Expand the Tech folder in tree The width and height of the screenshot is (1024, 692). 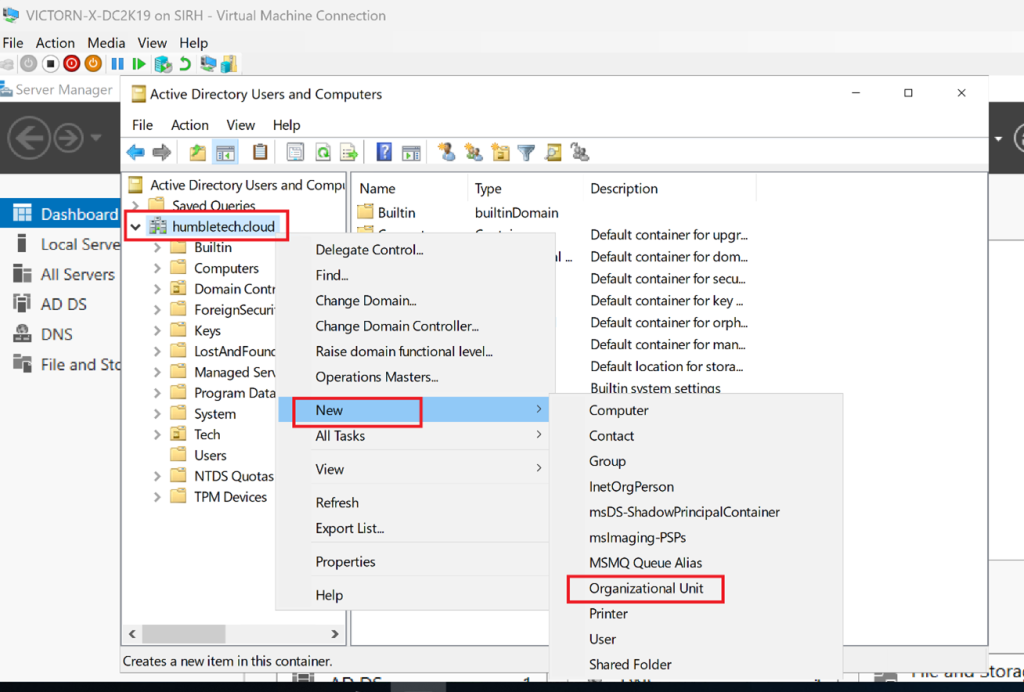pos(157,435)
